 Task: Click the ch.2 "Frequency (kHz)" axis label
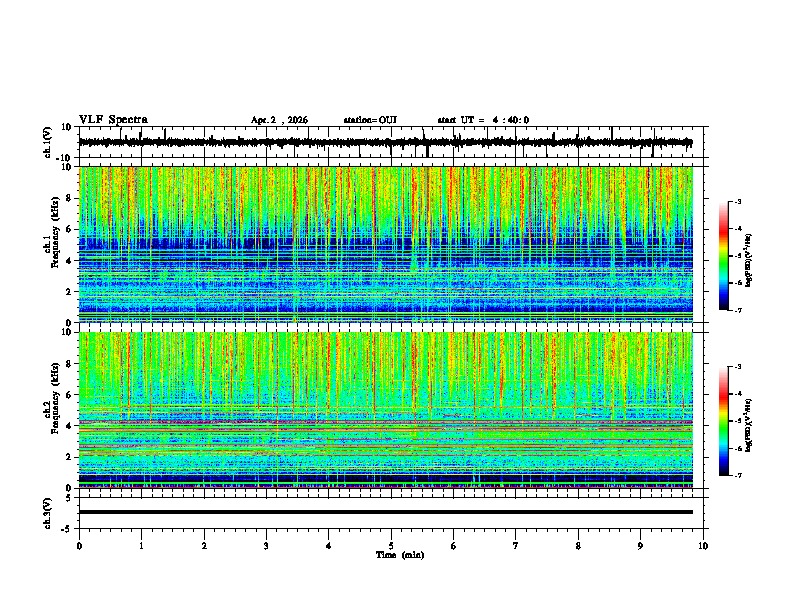[x=55, y=397]
